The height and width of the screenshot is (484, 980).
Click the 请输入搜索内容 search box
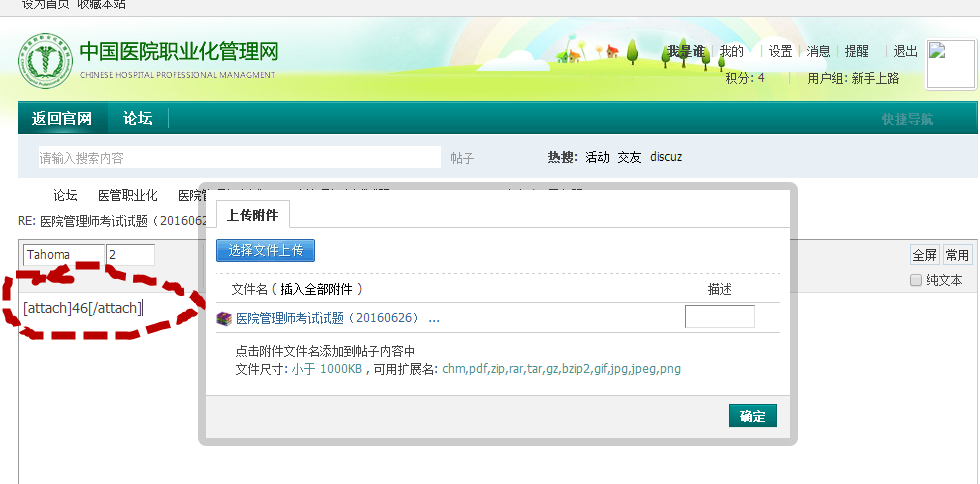tap(238, 158)
